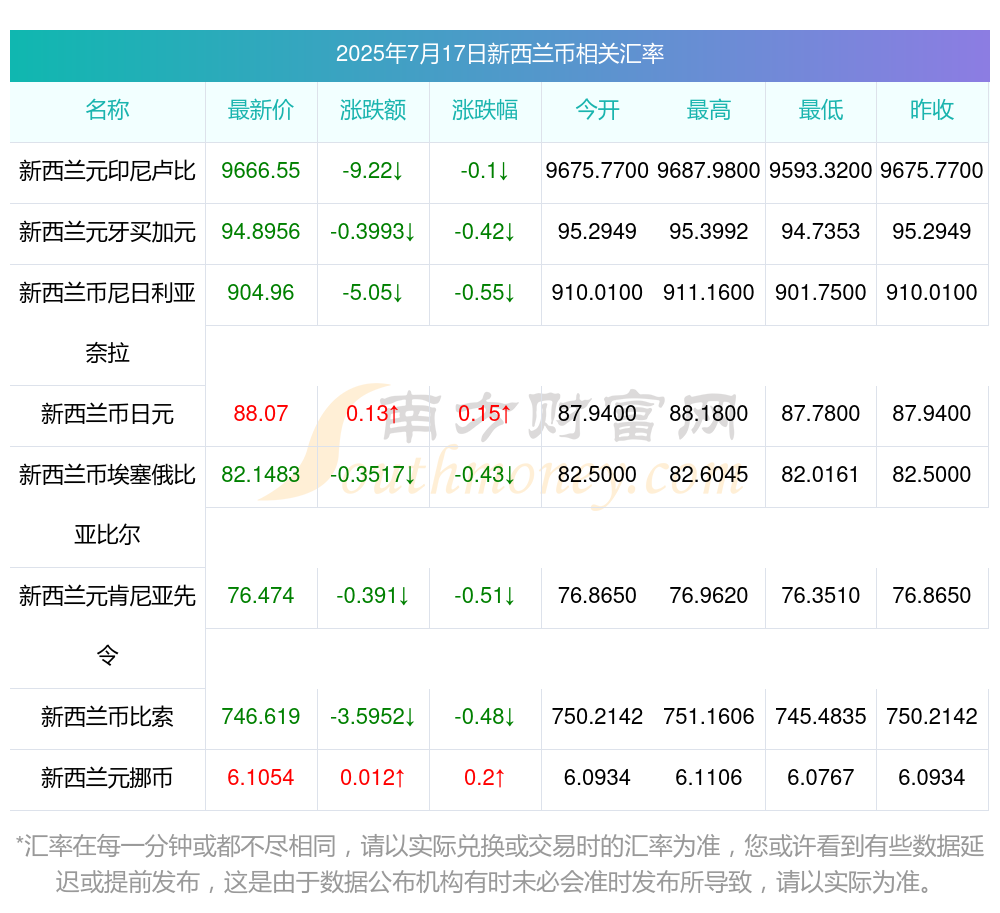Click the table title 2025年7月17日新西兰币相关汇率
The width and height of the screenshot is (1000, 913).
point(500,54)
